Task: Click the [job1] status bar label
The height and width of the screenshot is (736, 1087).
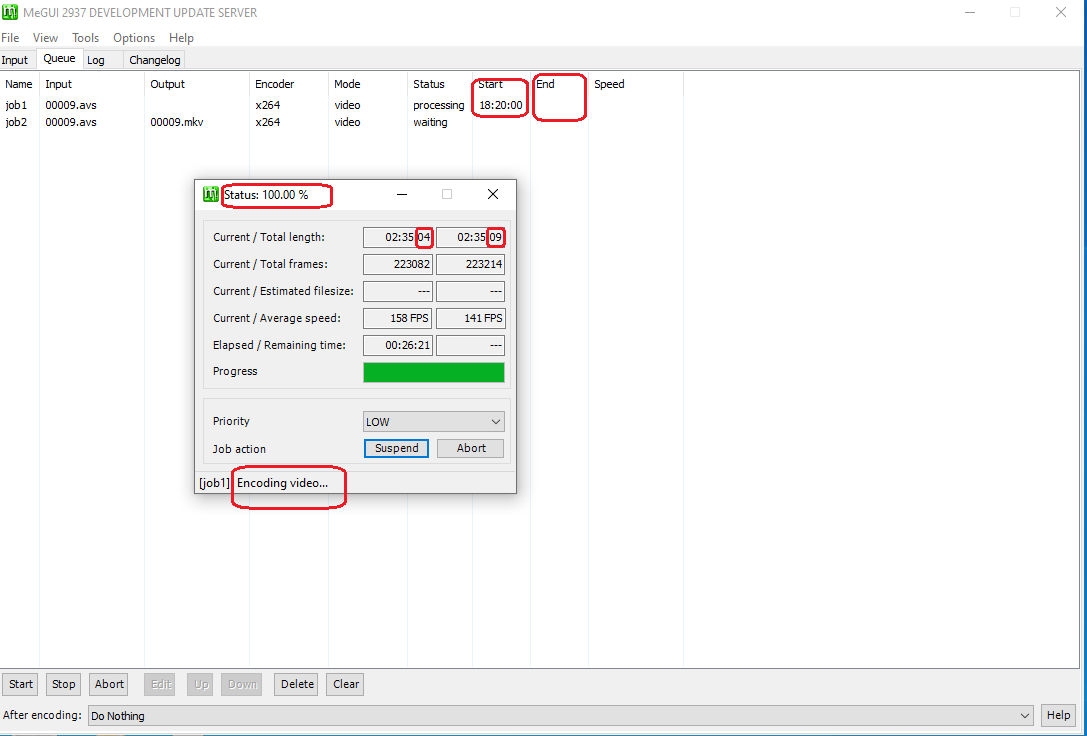Action: coord(214,483)
